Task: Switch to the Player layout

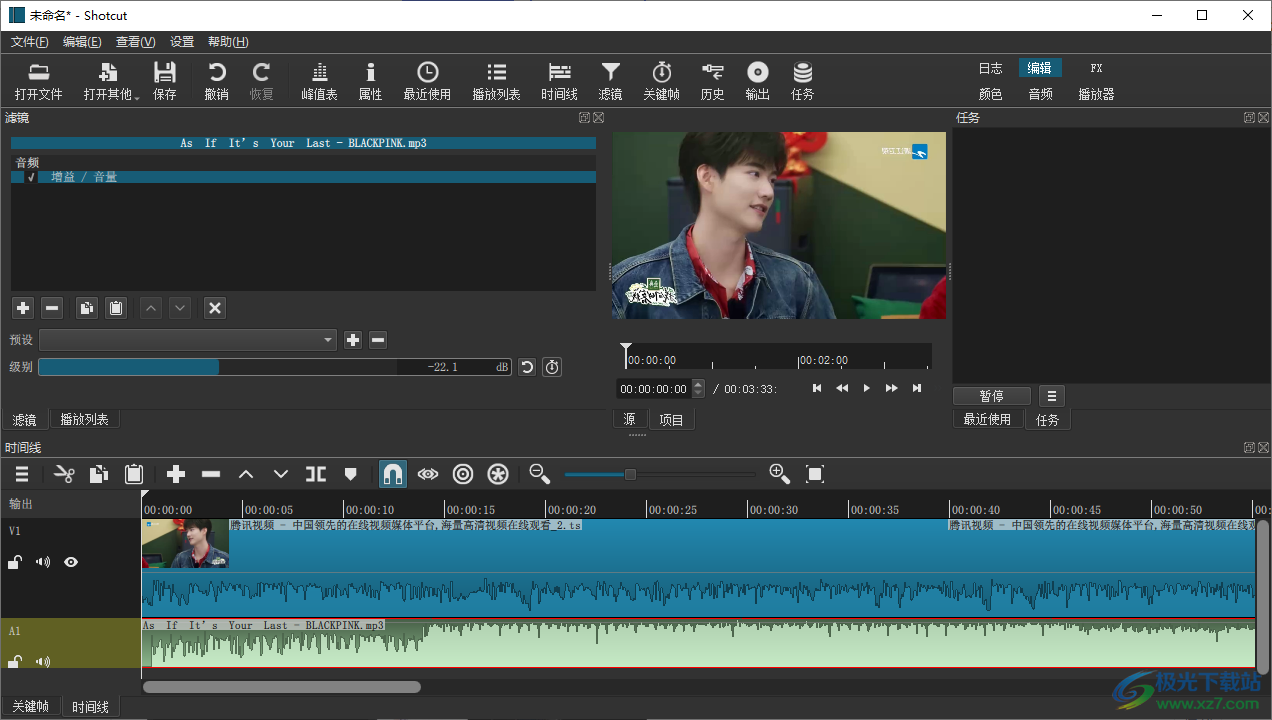Action: 1096,94
